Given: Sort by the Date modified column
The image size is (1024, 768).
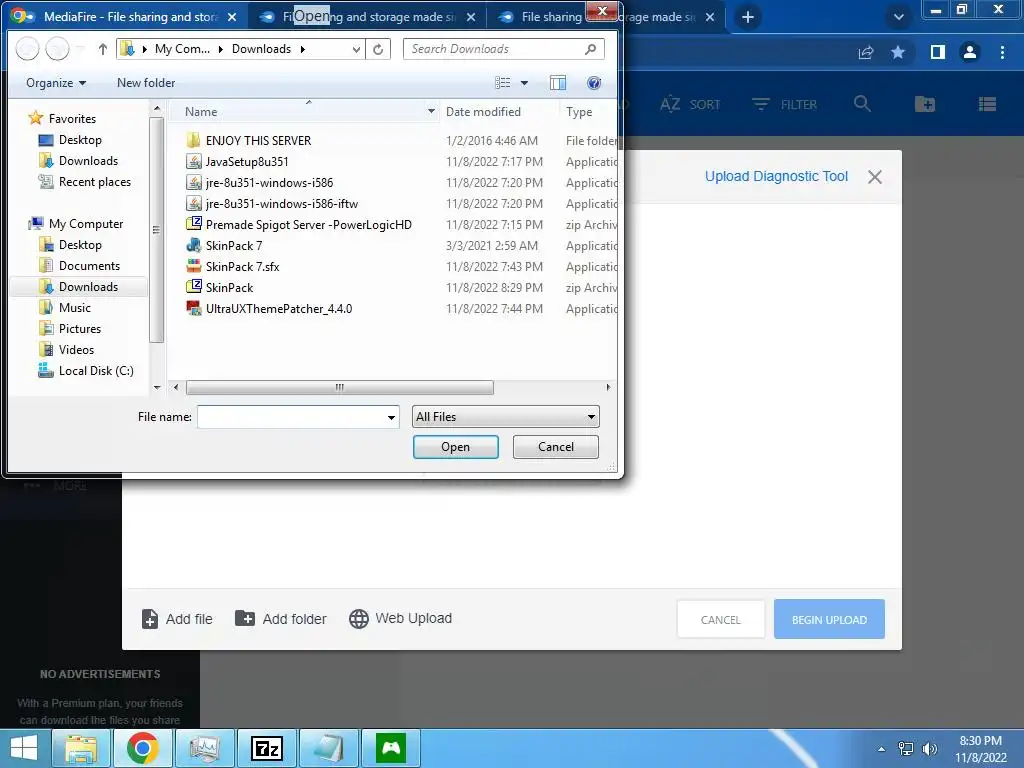Looking at the screenshot, I should point(499,112).
